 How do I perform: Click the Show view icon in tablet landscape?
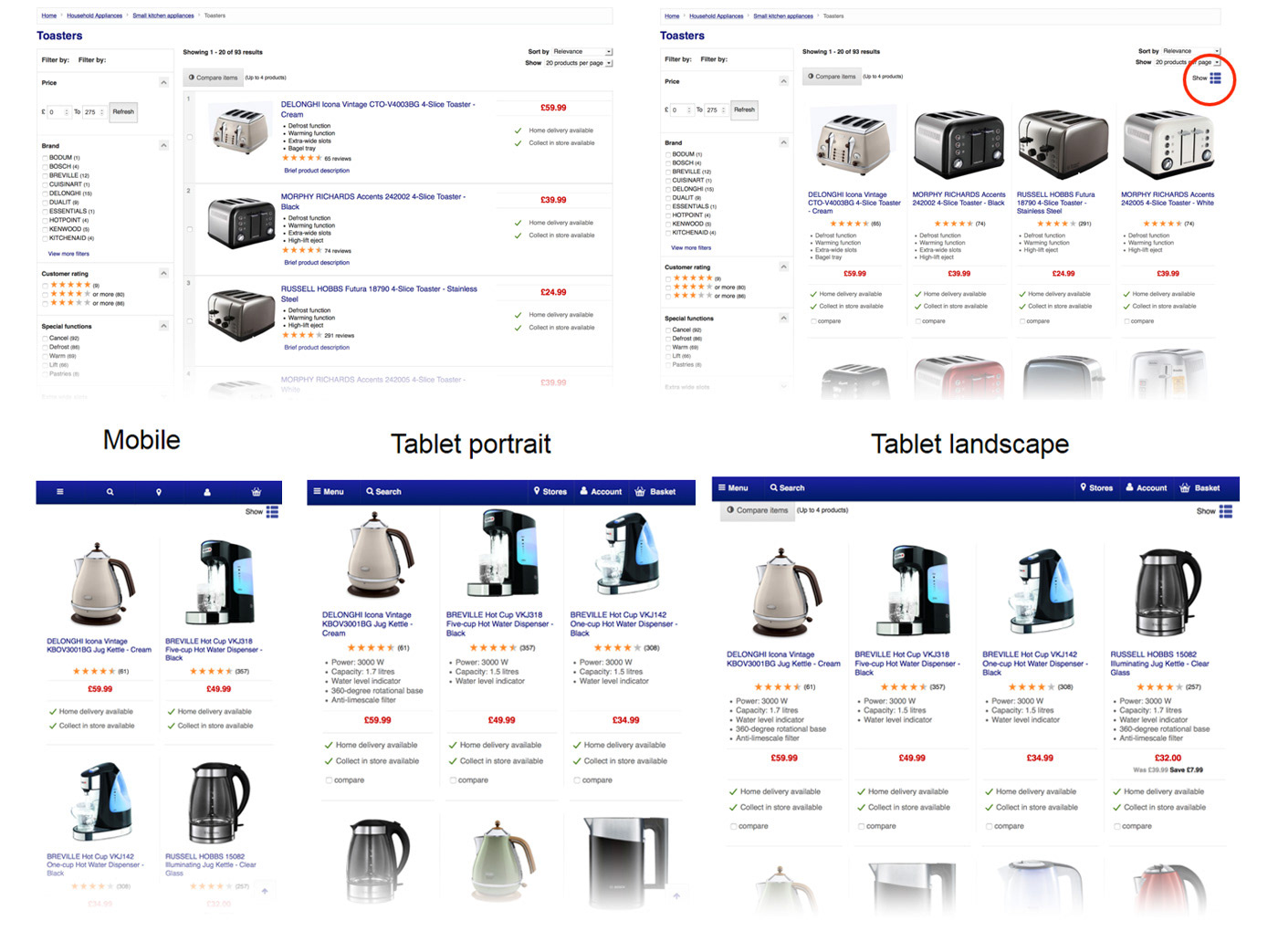[x=1226, y=511]
